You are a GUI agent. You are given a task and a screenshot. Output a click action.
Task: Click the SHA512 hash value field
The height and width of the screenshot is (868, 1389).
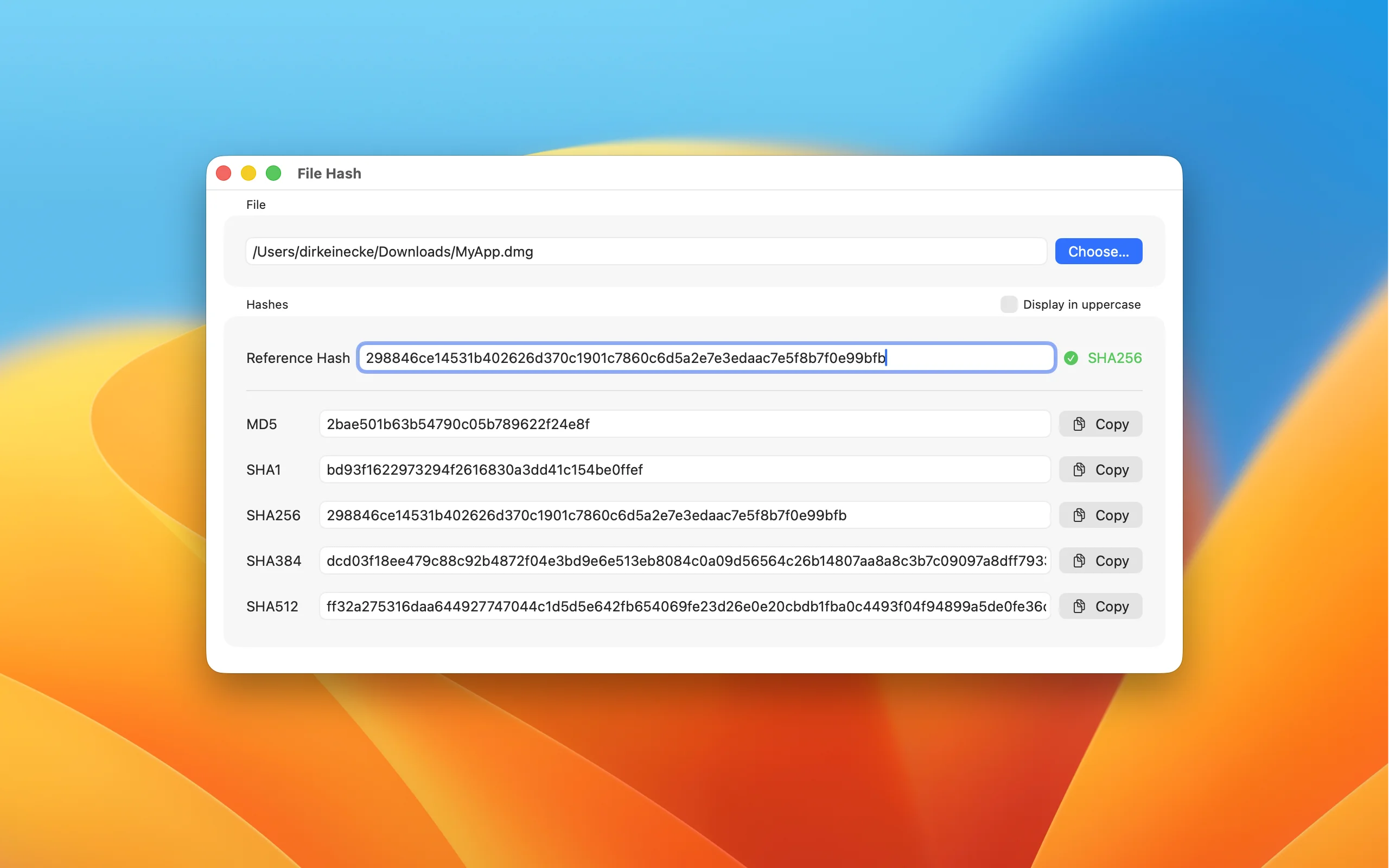point(685,606)
